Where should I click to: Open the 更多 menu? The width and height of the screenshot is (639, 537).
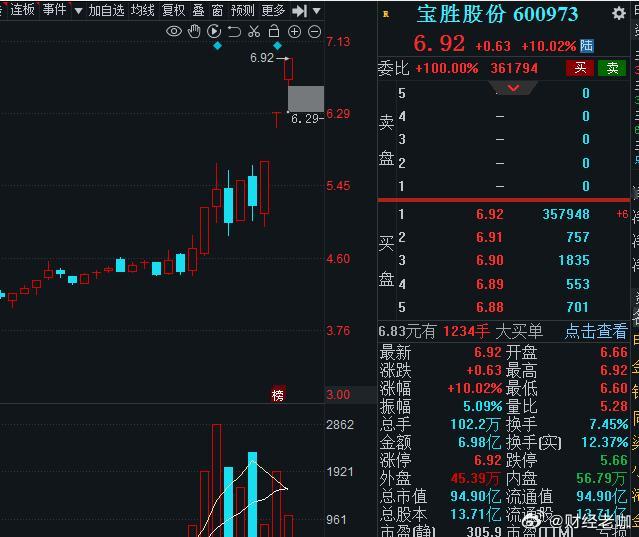(273, 10)
